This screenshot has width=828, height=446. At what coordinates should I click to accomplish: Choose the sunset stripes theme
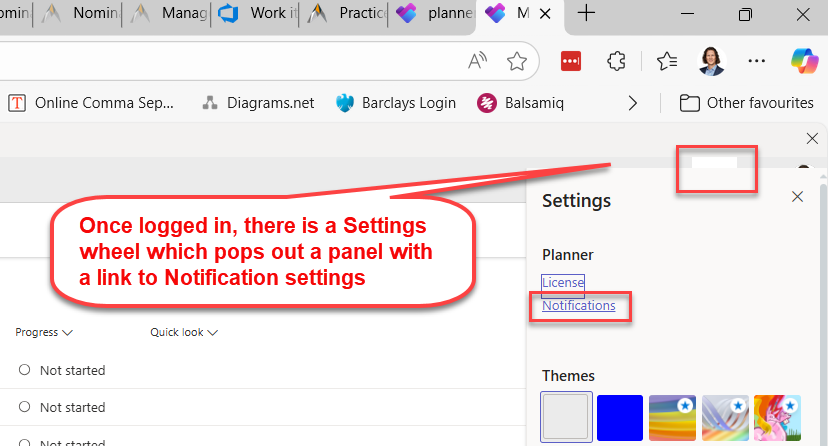pyautogui.click(x=672, y=417)
